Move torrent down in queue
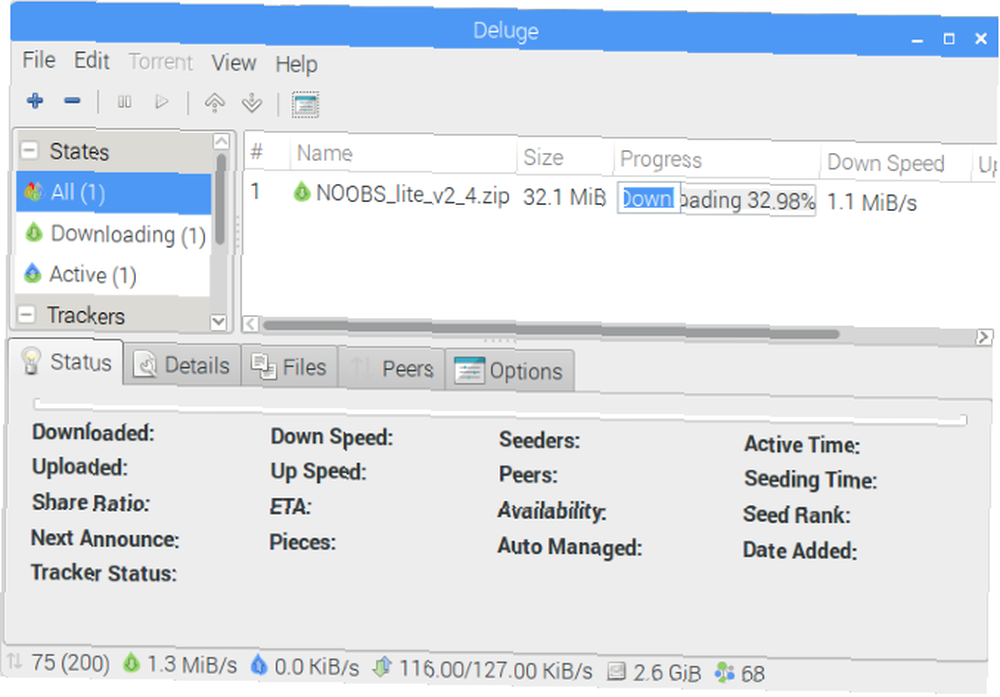Screen dimensions: 1000x697 click(x=252, y=103)
